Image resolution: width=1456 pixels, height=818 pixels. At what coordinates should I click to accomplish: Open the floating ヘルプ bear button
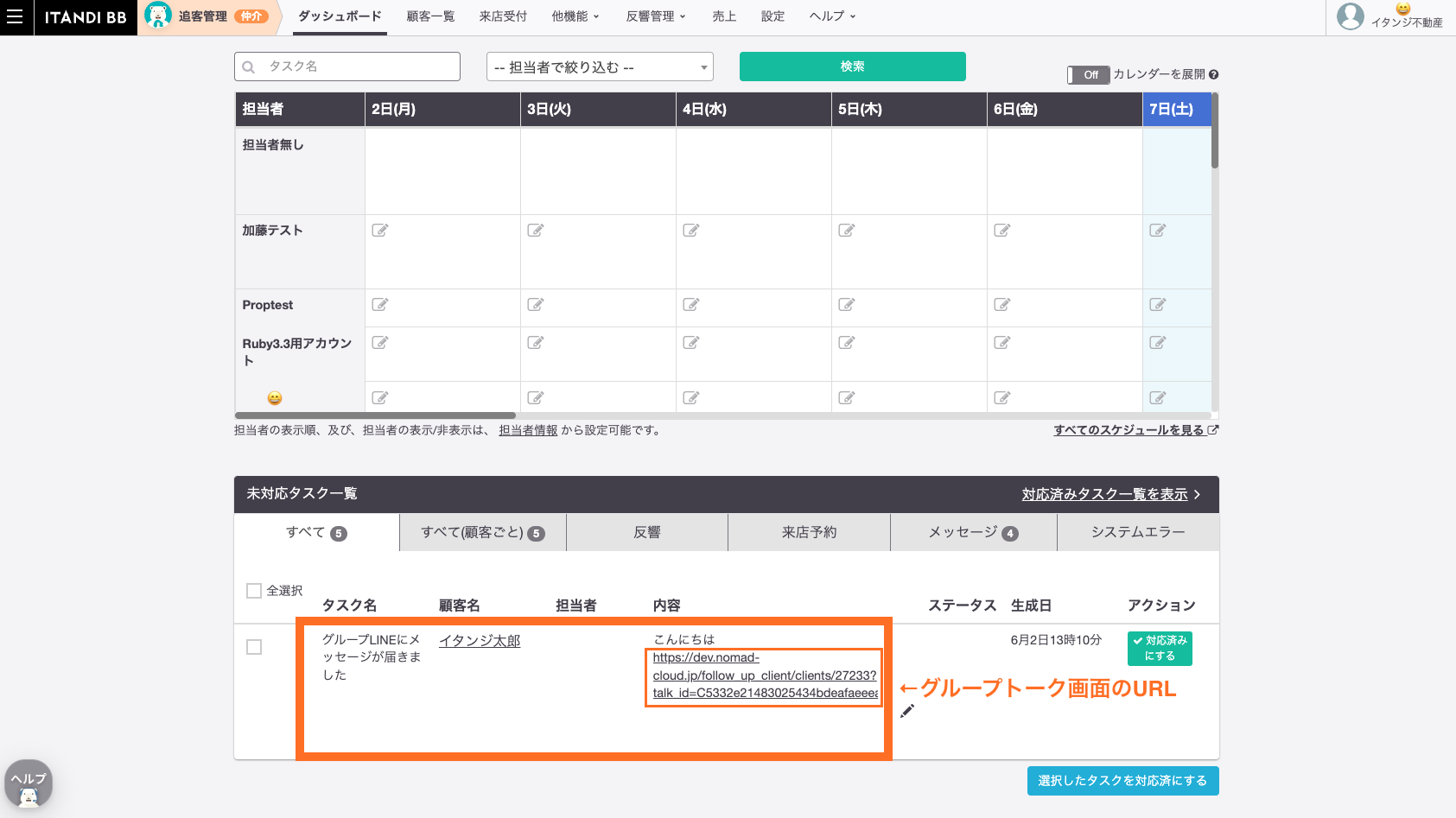pyautogui.click(x=29, y=784)
